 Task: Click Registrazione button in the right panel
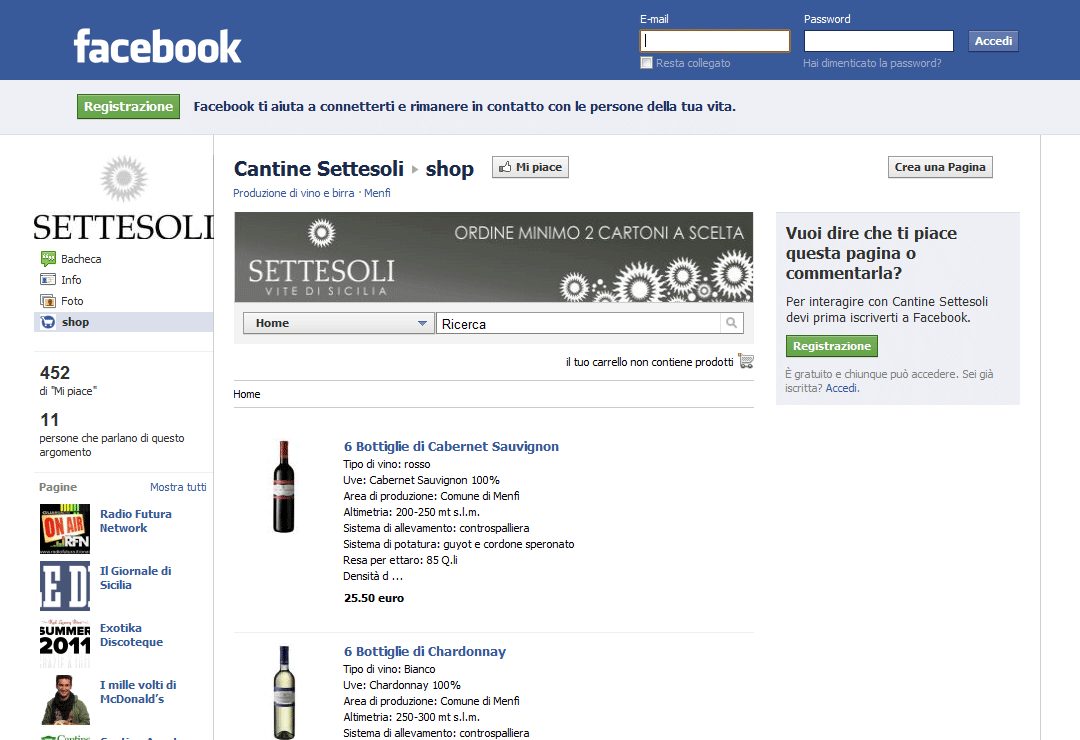[x=831, y=346]
